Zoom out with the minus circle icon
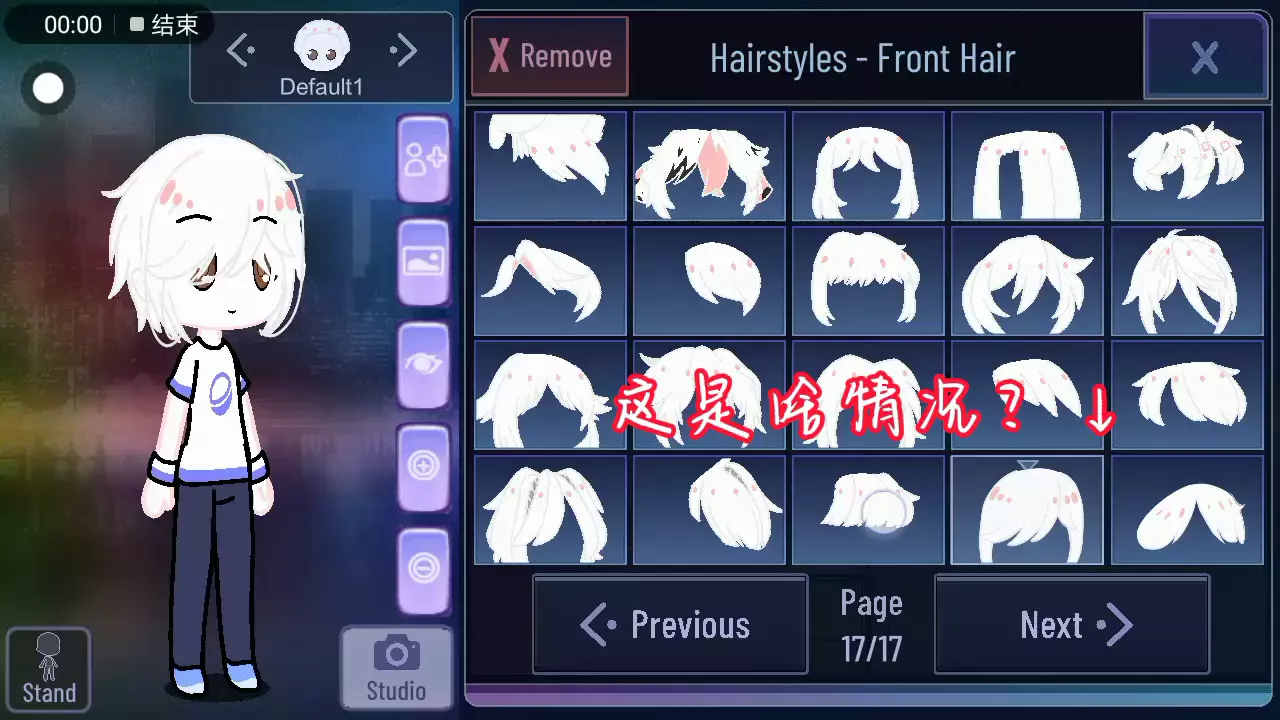Screen dimensions: 1280x720 424,570
